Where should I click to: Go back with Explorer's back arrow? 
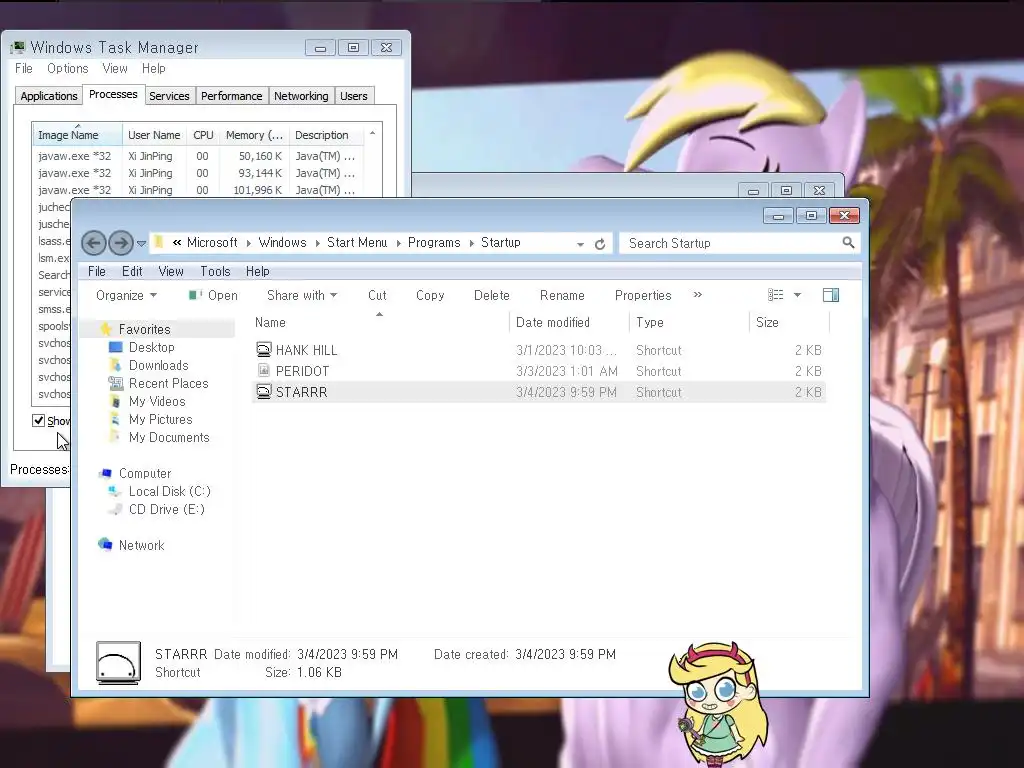click(x=93, y=244)
